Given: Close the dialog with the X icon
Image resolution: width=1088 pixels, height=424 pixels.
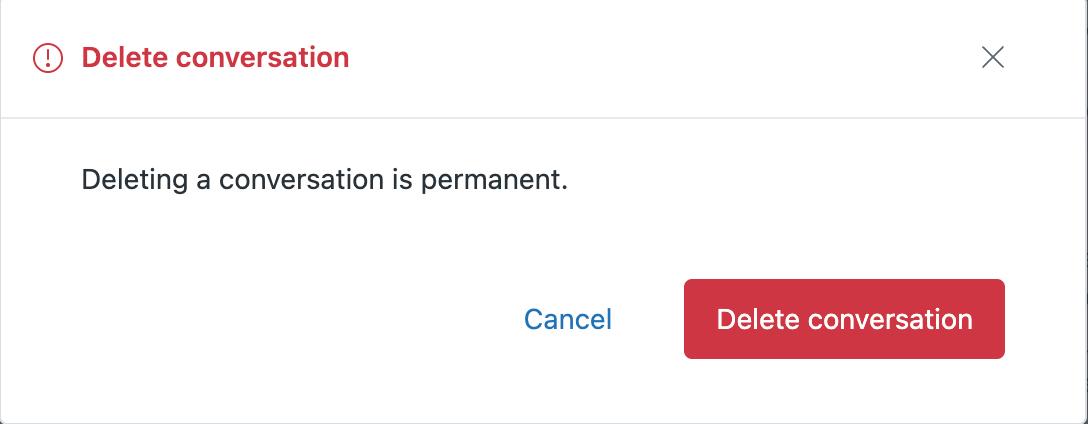Looking at the screenshot, I should pyautogui.click(x=992, y=58).
